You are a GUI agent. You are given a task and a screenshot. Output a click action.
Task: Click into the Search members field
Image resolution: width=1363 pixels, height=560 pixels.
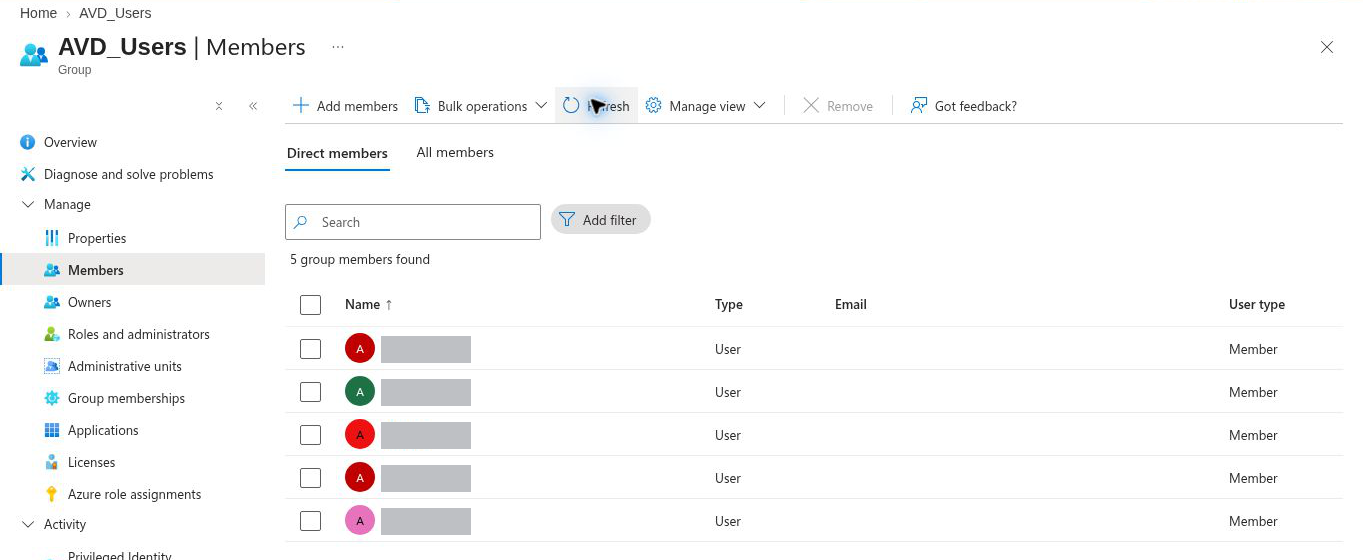click(x=413, y=222)
